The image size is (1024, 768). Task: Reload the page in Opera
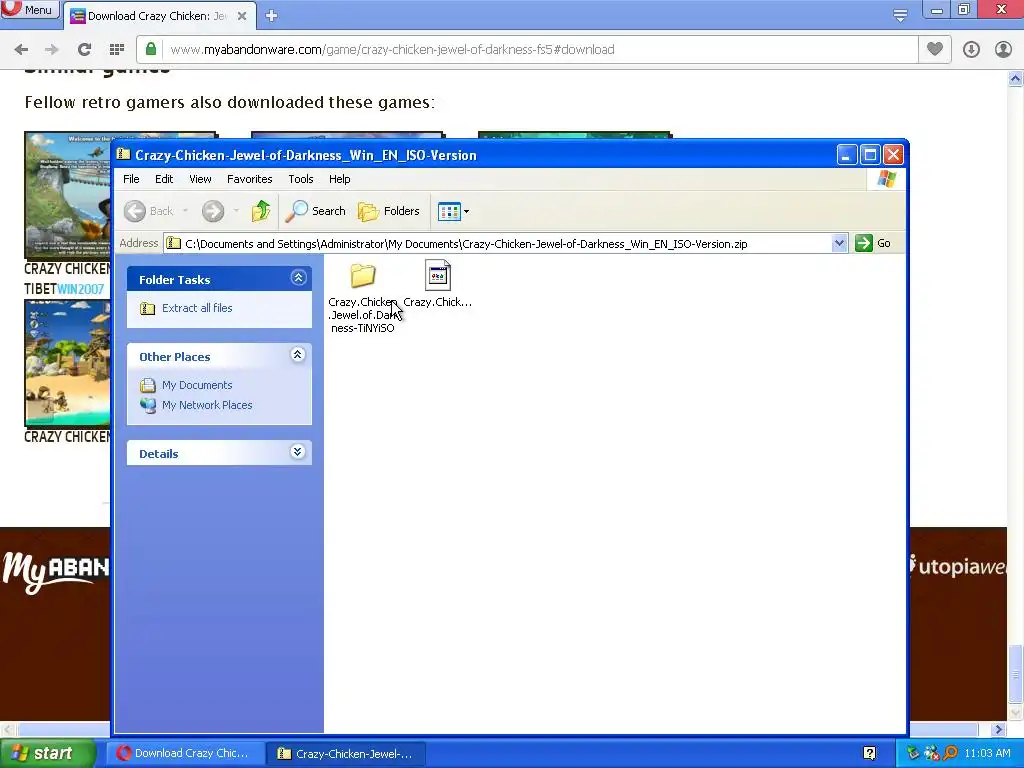click(x=84, y=50)
